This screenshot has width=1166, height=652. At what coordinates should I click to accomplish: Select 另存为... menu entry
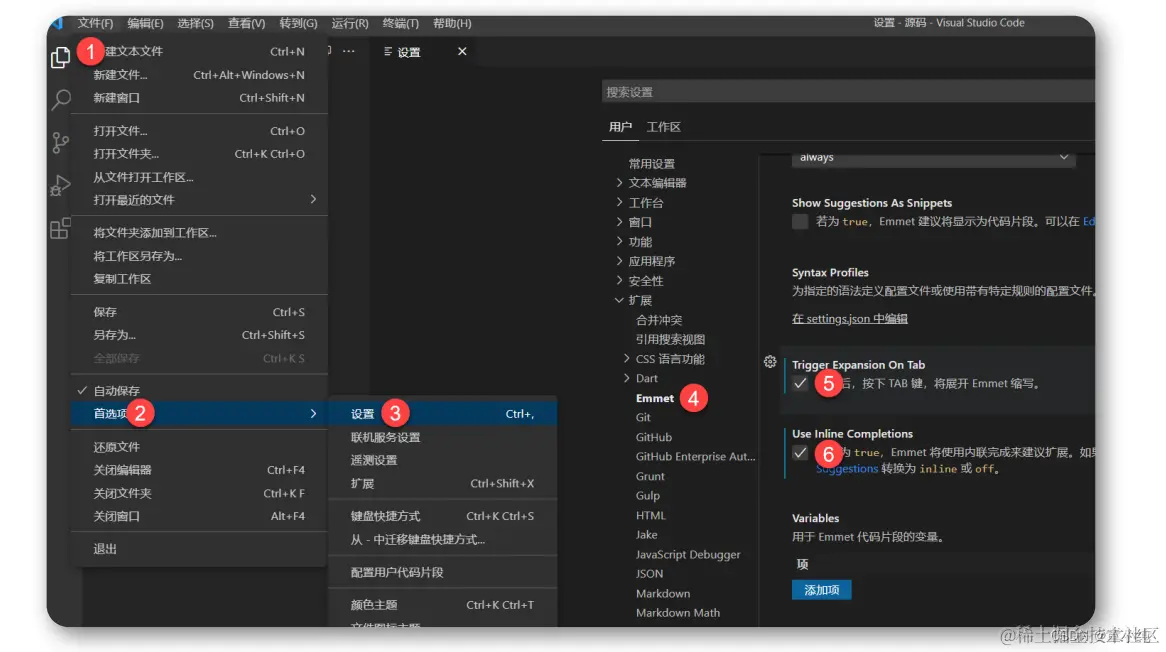(x=199, y=335)
